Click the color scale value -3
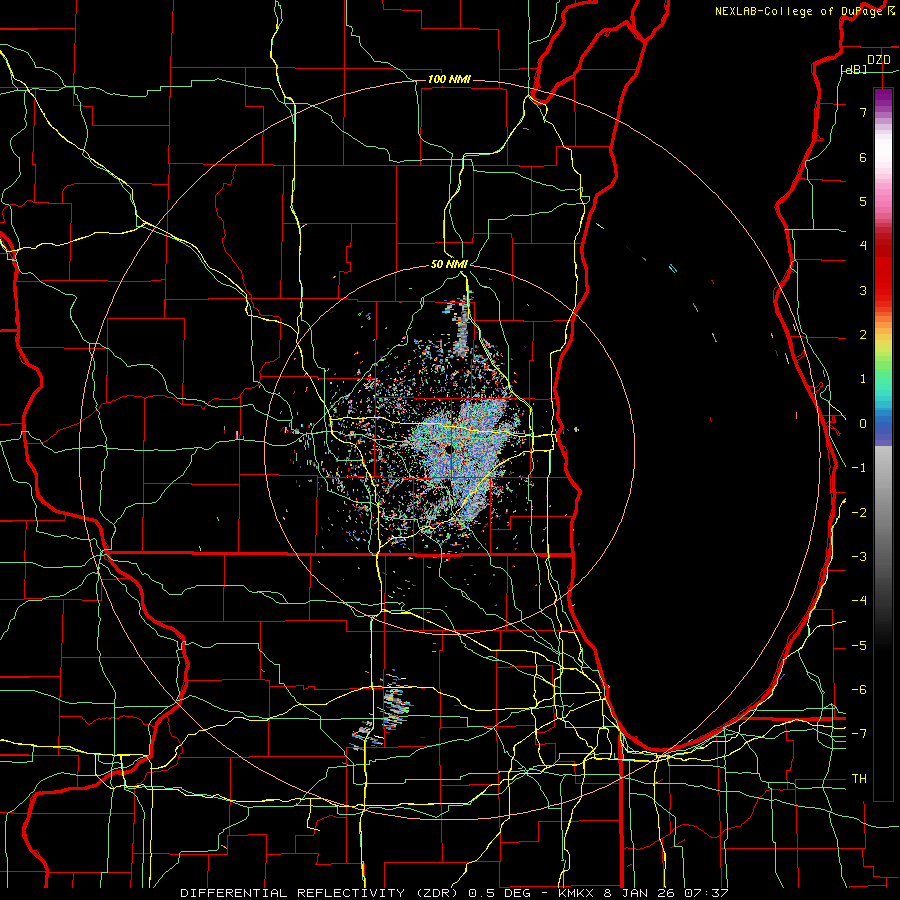This screenshot has width=900, height=900. click(859, 557)
